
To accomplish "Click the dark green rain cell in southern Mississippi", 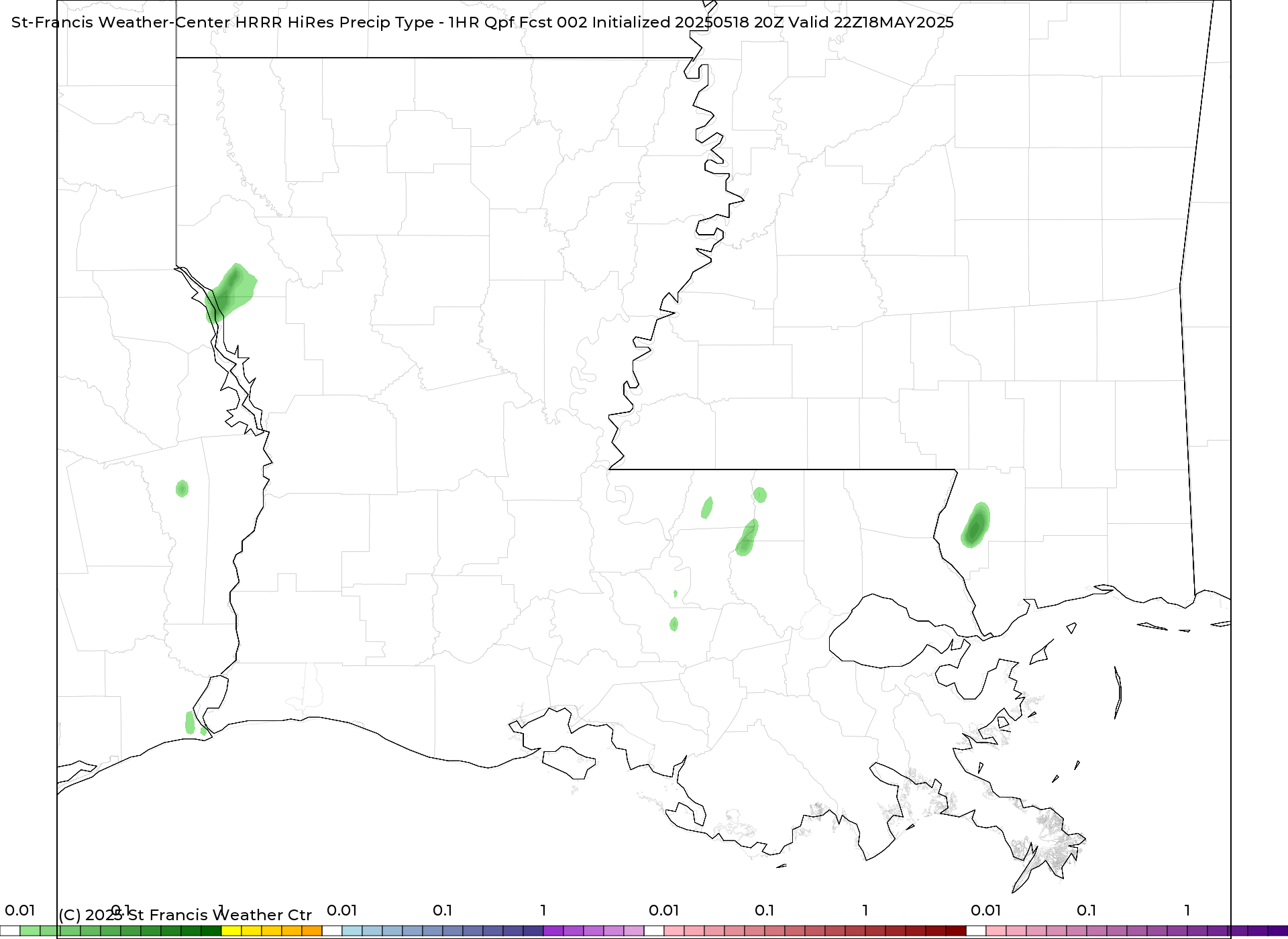I will [x=975, y=525].
